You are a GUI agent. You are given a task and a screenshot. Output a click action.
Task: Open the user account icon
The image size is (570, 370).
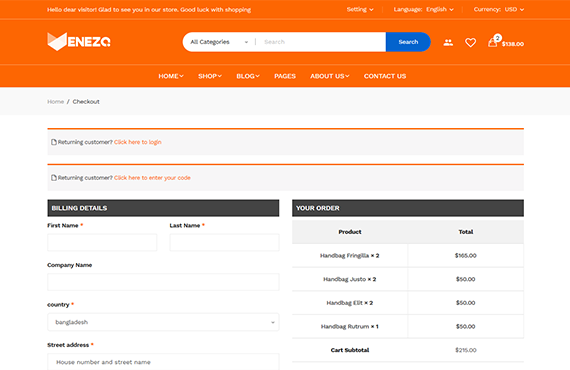pos(448,43)
